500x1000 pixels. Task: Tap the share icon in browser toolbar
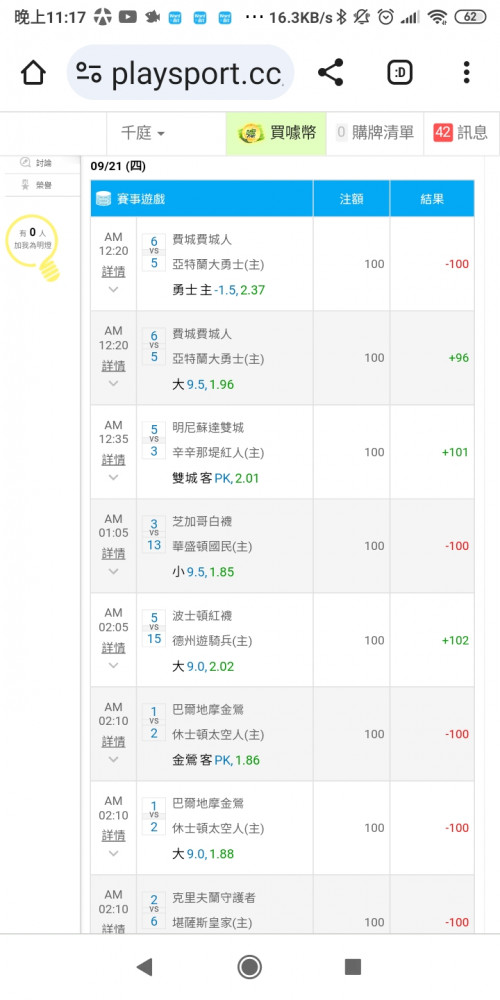coord(330,73)
